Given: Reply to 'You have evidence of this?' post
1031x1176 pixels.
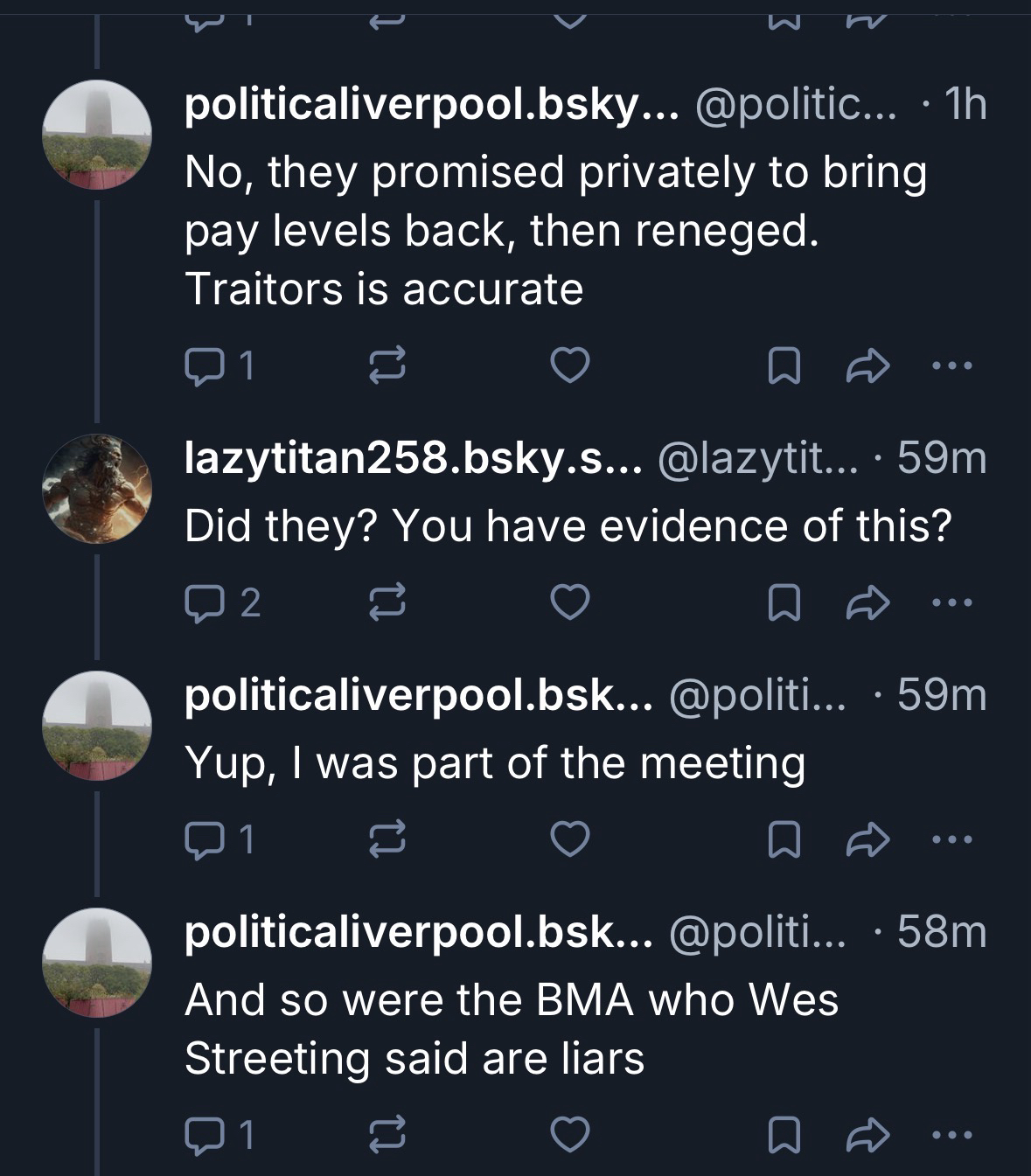Looking at the screenshot, I should click(203, 602).
